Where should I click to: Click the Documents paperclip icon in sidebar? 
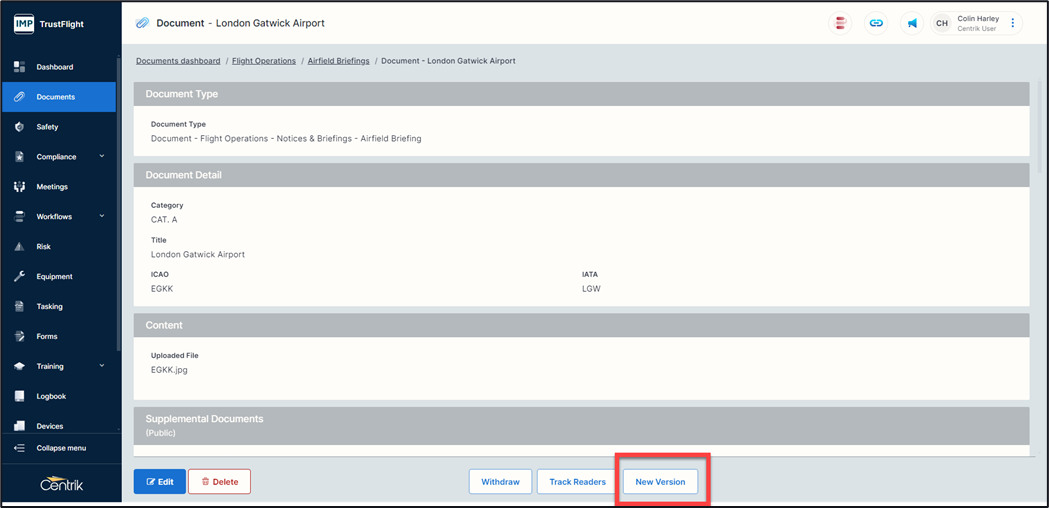click(19, 97)
